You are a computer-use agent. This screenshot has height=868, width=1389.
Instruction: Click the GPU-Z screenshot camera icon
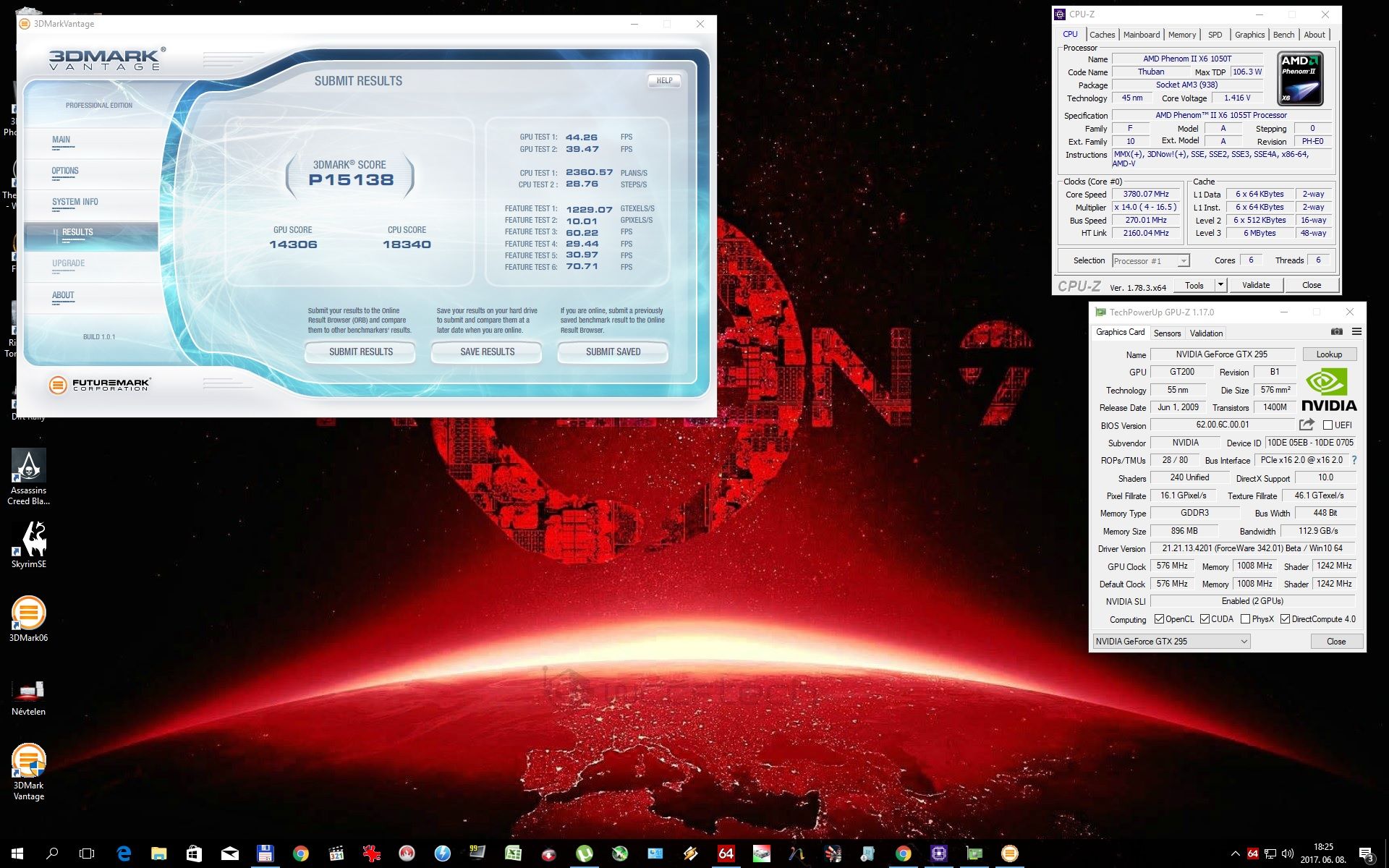pos(1336,332)
